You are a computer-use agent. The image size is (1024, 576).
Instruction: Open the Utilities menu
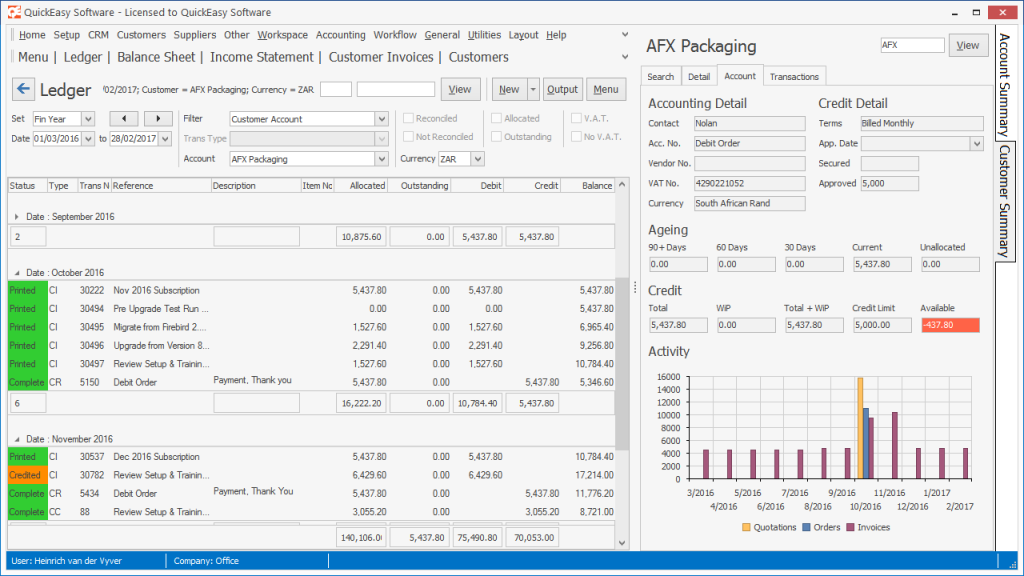pos(484,35)
